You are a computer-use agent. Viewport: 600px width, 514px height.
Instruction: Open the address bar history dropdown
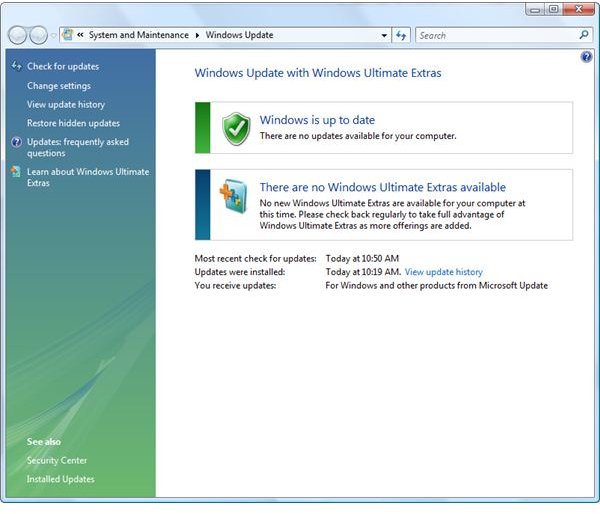384,36
